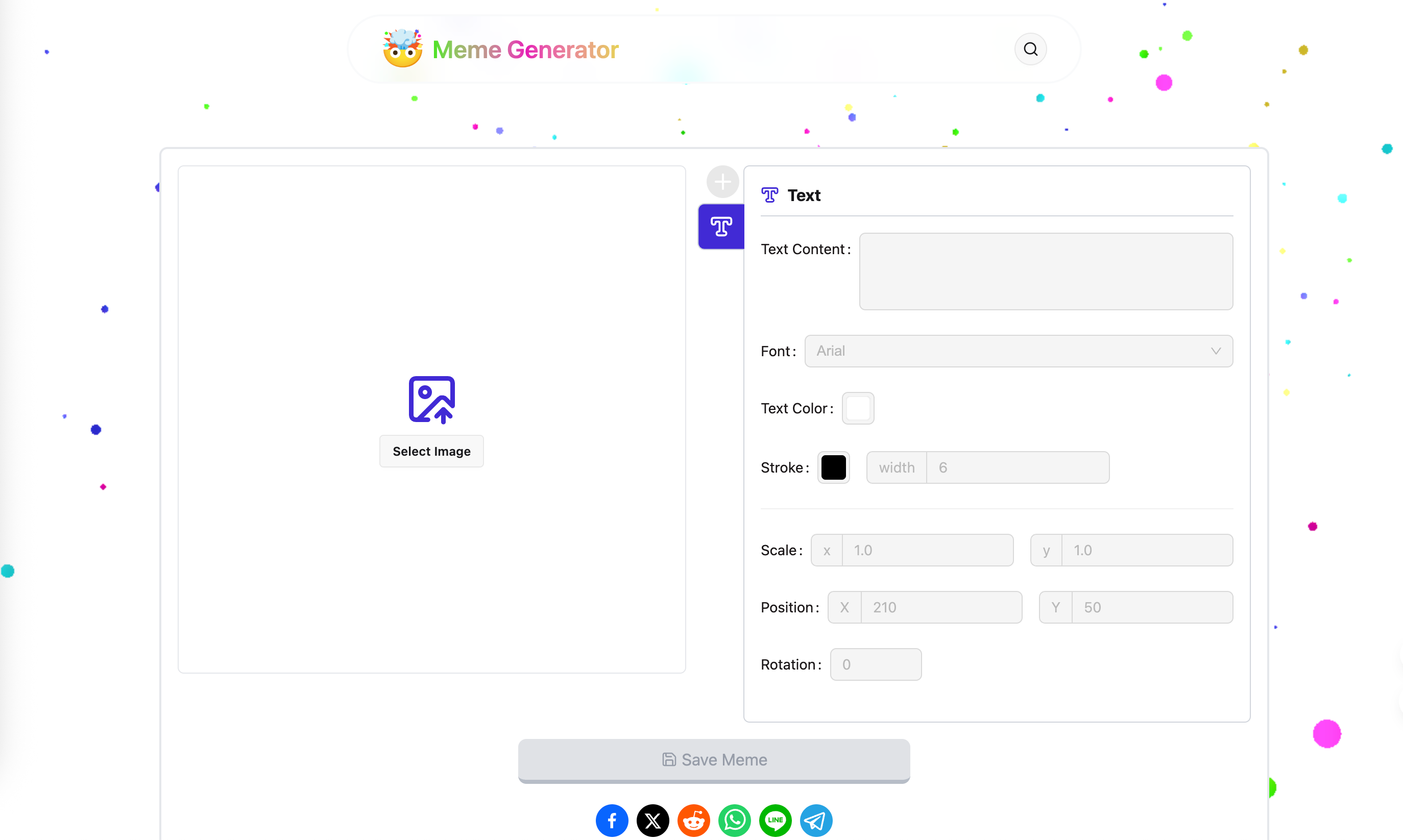Click the image upload icon
Screen dimensions: 1403x840
click(431, 399)
